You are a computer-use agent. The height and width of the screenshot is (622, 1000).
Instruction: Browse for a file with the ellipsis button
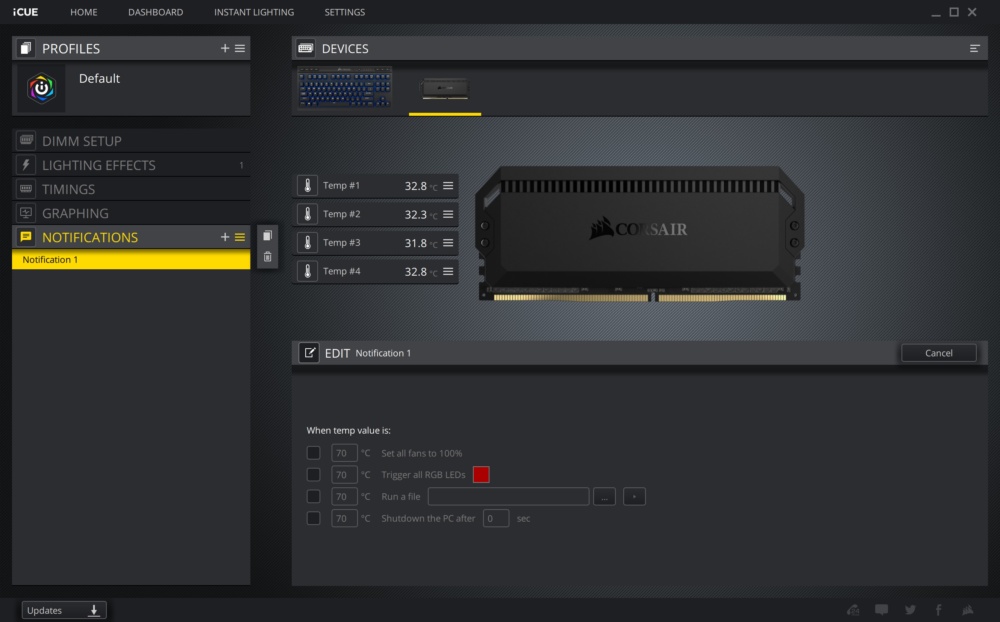click(x=605, y=496)
